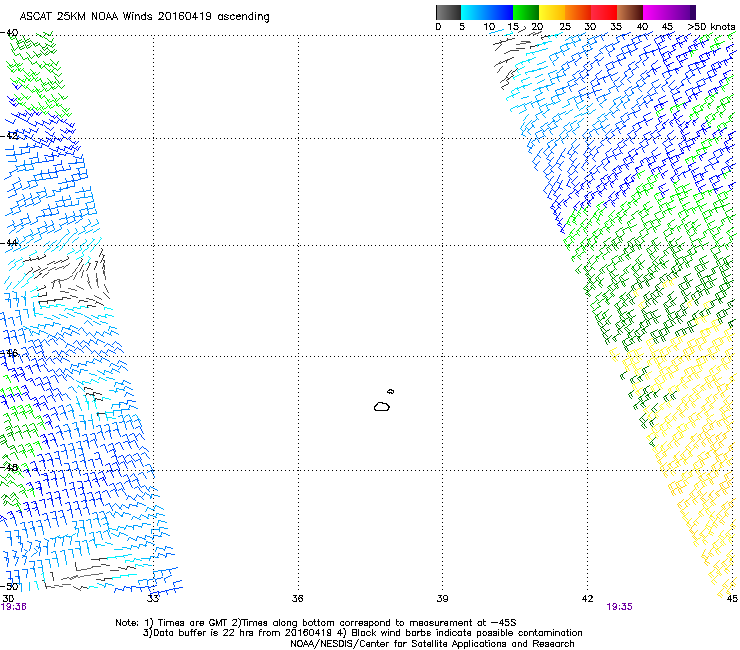This screenshot has height=650, width=740.
Task: Click the longitude label 45
Action: (732, 599)
